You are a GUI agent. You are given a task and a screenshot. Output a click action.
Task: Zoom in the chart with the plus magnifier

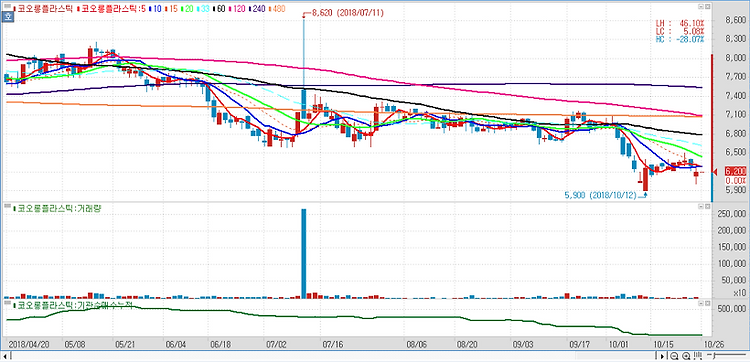pyautogui.click(x=686, y=356)
